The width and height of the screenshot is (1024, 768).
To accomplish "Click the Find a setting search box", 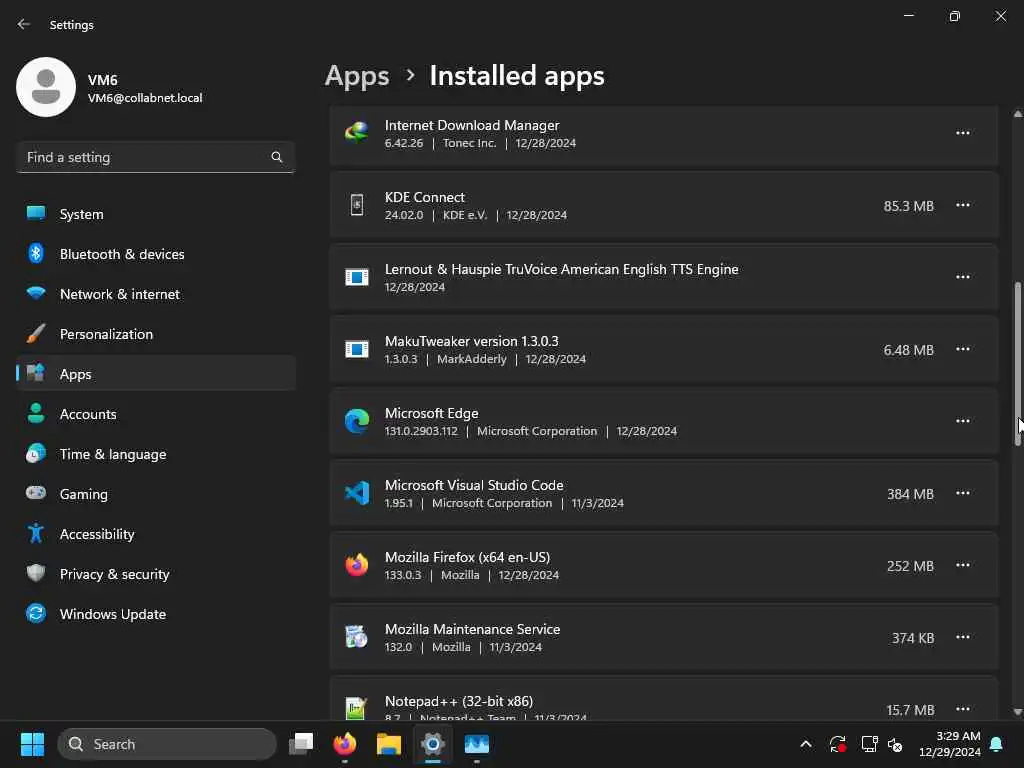I will [x=145, y=157].
